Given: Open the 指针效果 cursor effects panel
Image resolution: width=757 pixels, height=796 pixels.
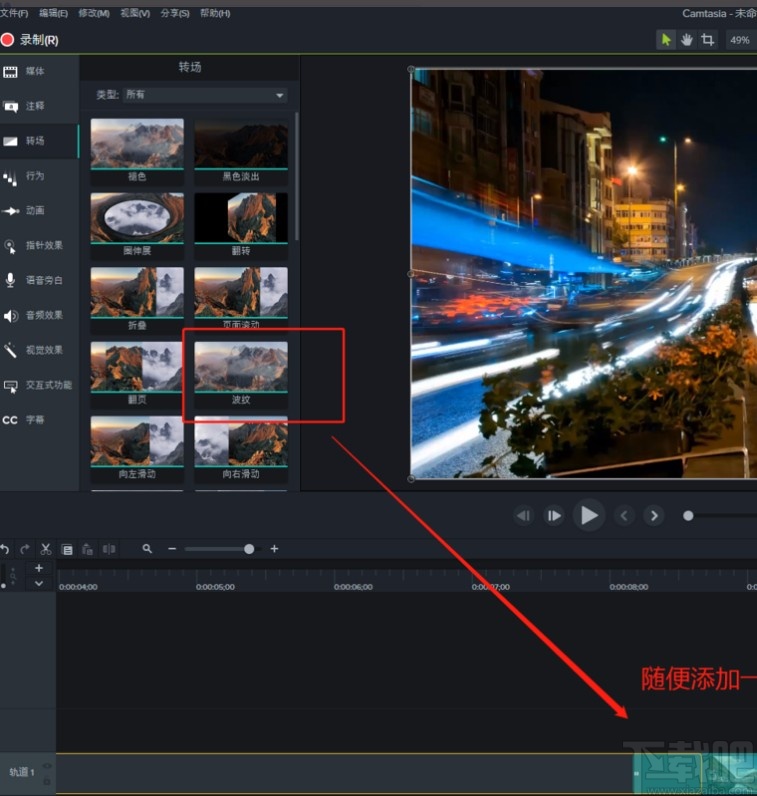Looking at the screenshot, I should click(x=39, y=246).
